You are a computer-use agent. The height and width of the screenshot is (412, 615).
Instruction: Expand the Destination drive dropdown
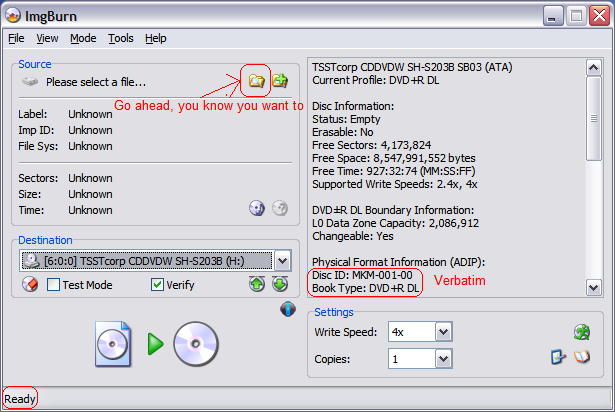[282, 261]
